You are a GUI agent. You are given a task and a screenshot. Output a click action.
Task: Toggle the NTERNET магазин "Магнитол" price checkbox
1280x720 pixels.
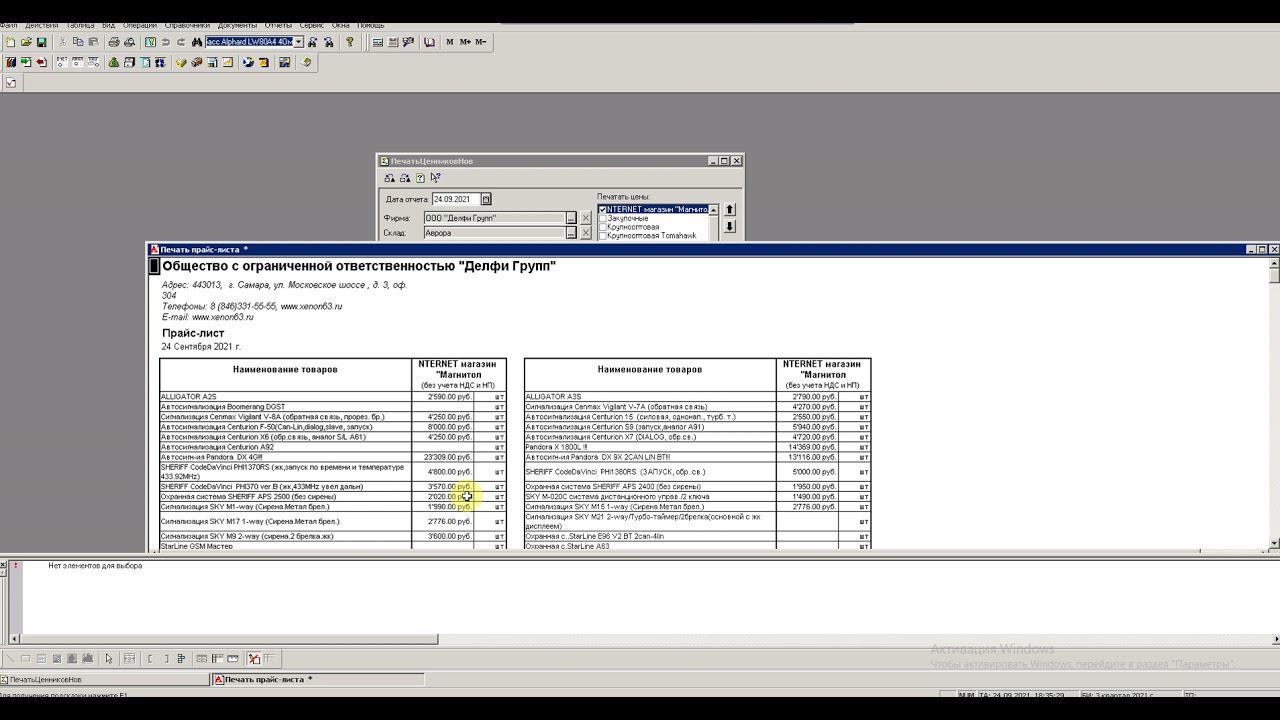602,210
